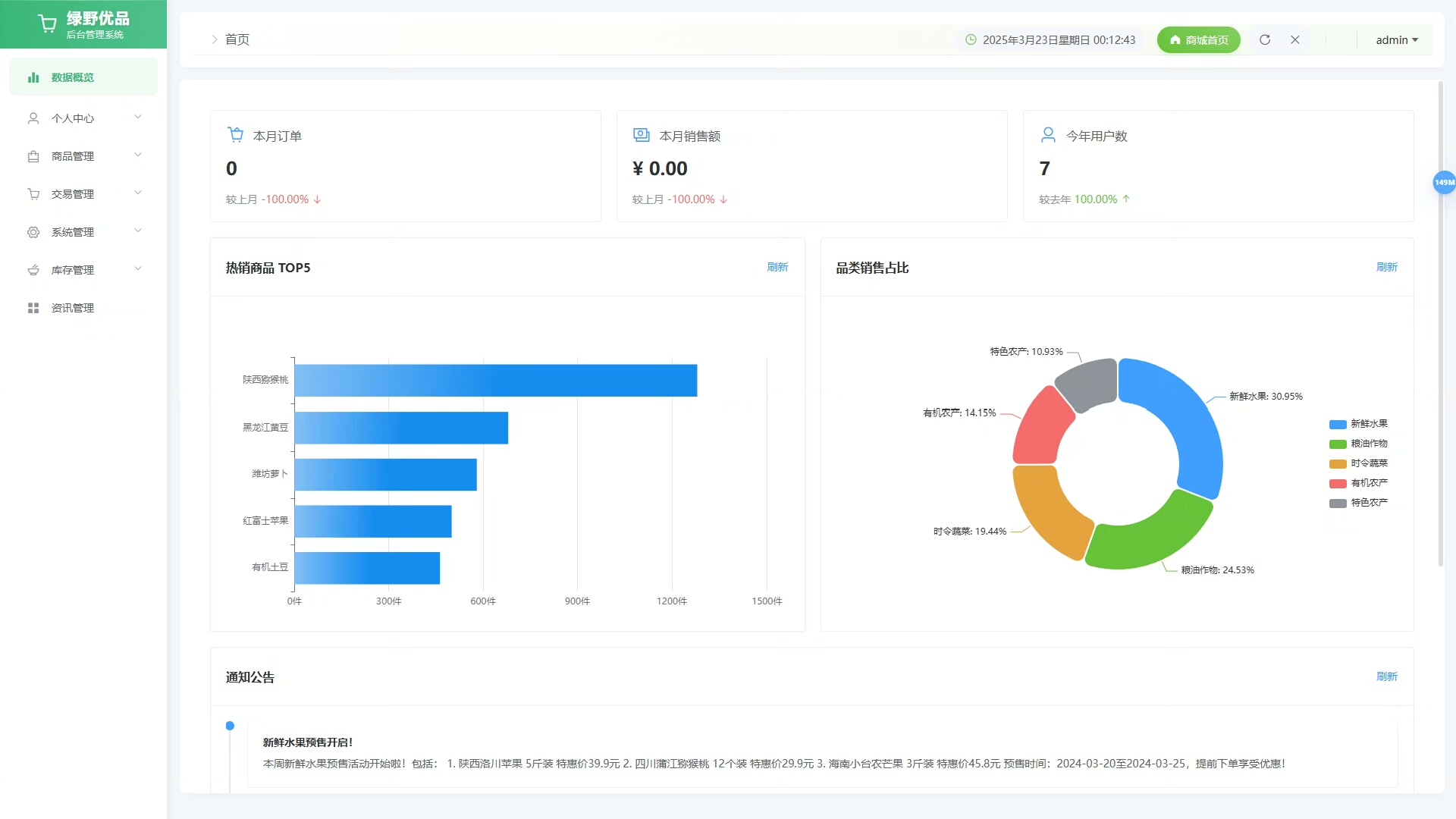Click the orange 时令蔬菜 legend swatch
This screenshot has height=819, width=1456.
[1338, 464]
